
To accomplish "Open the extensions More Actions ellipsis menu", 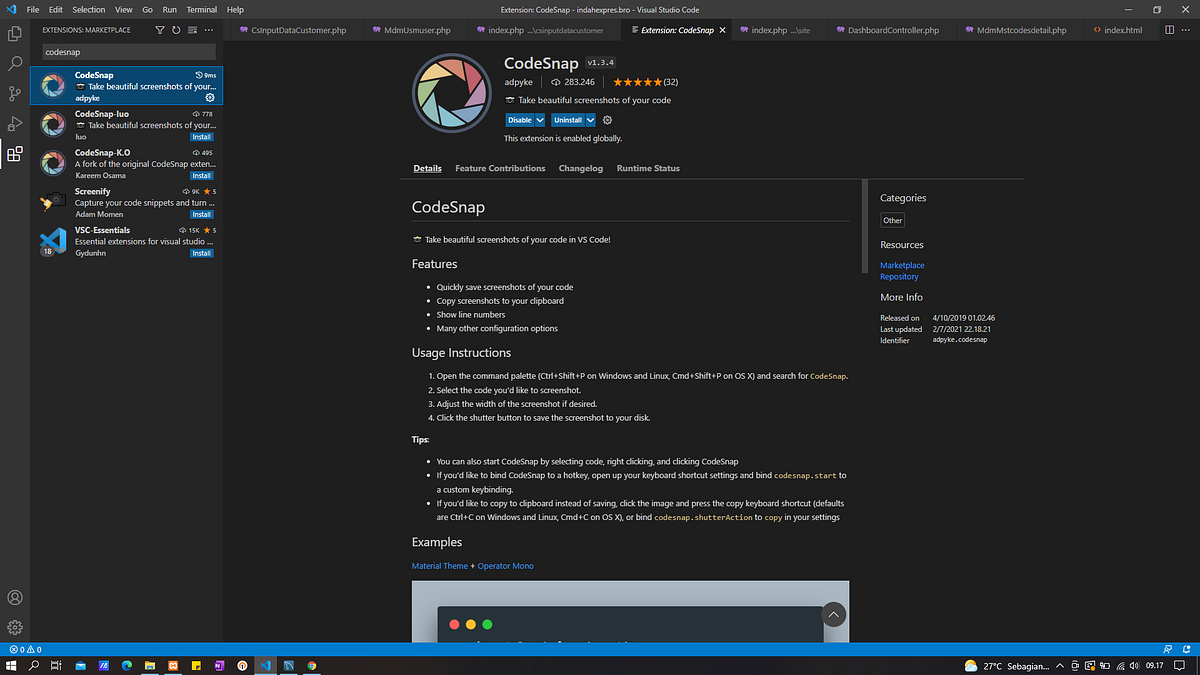I will coord(208,31).
